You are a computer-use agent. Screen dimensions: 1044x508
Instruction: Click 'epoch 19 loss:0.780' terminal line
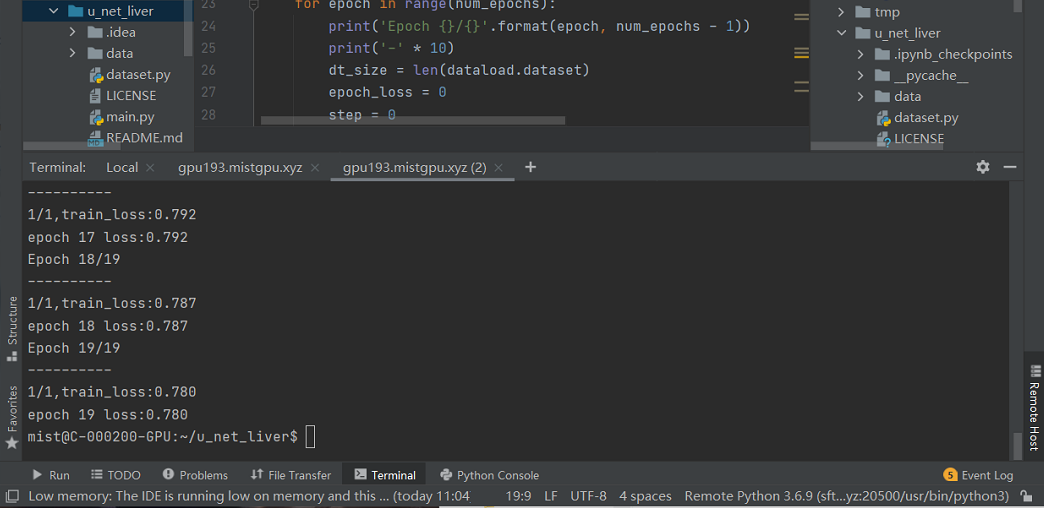[108, 415]
